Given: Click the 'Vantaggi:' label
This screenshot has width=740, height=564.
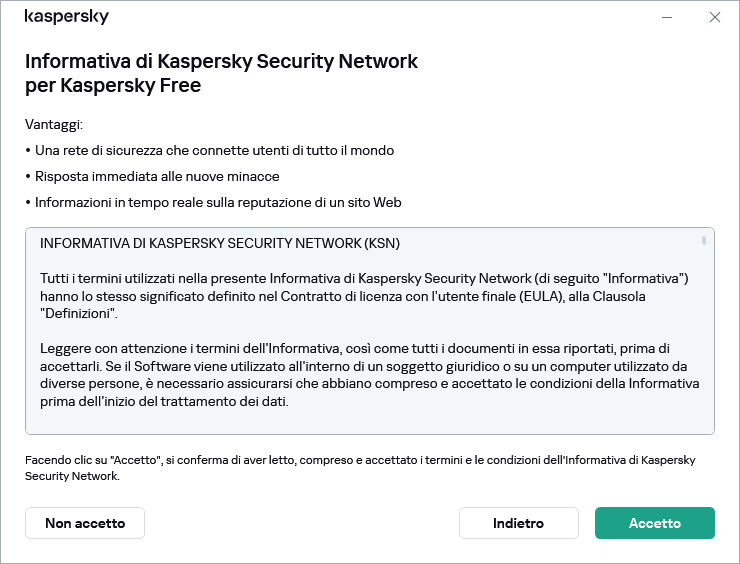Looking at the screenshot, I should [x=54, y=124].
